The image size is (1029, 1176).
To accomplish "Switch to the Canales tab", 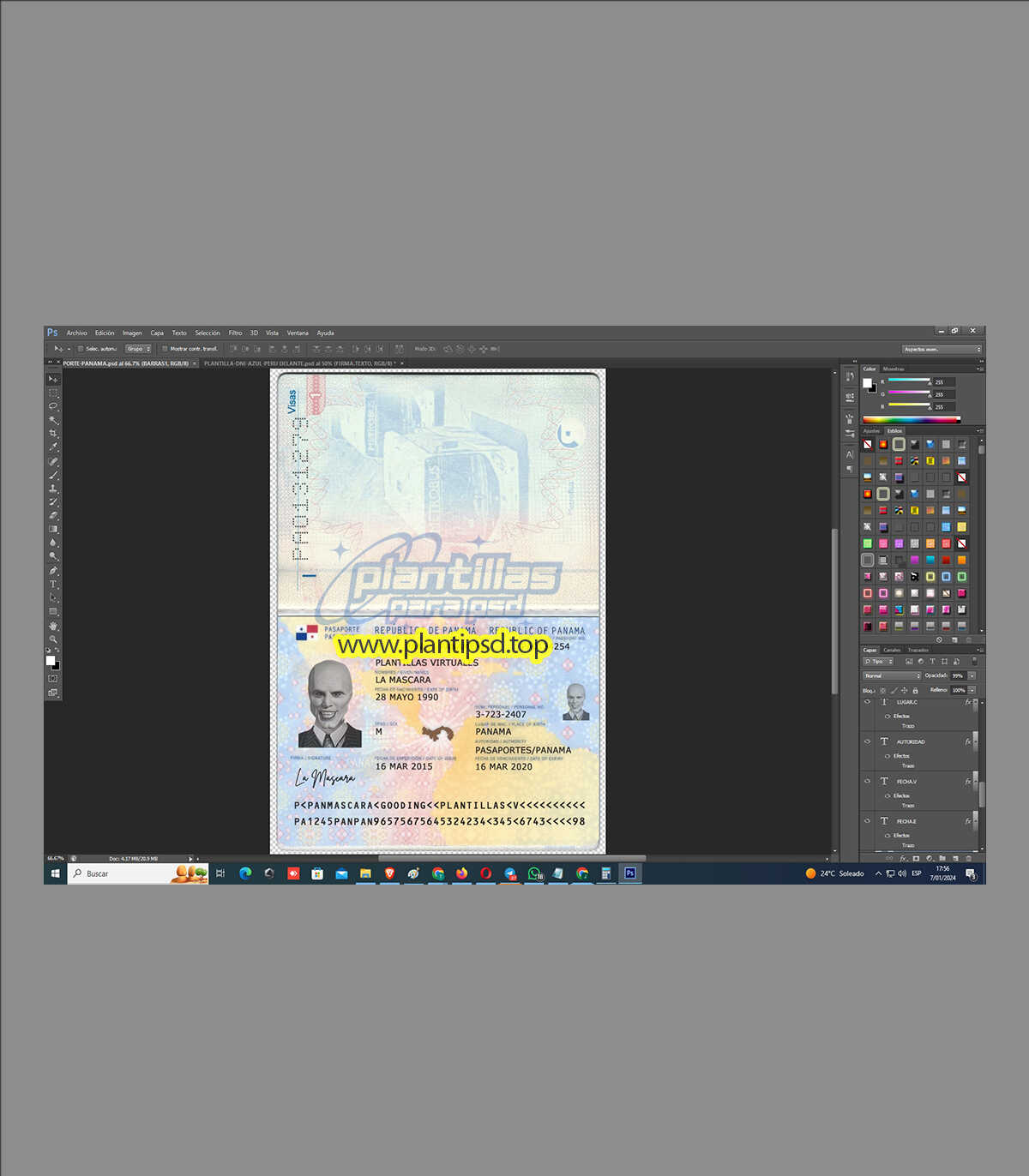I will click(892, 650).
